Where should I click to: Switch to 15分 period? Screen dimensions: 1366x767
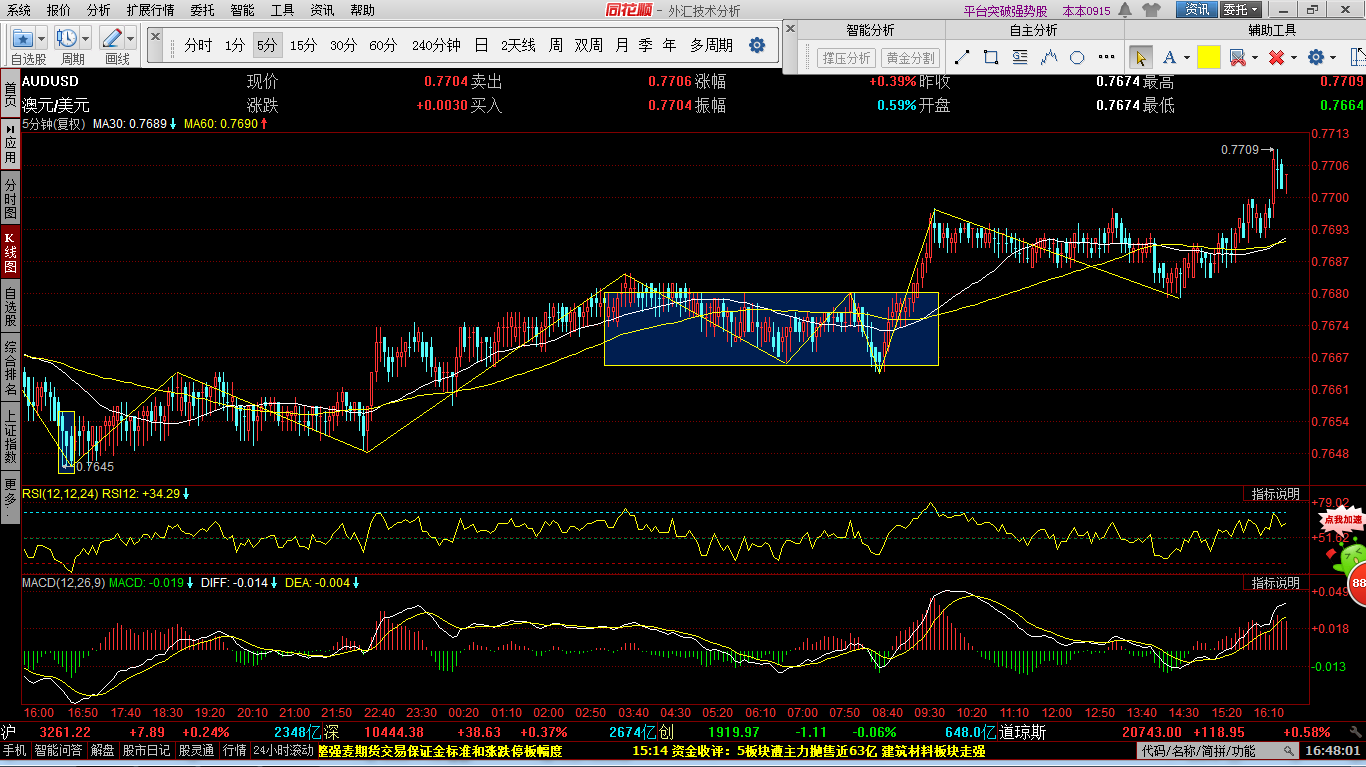tap(303, 45)
